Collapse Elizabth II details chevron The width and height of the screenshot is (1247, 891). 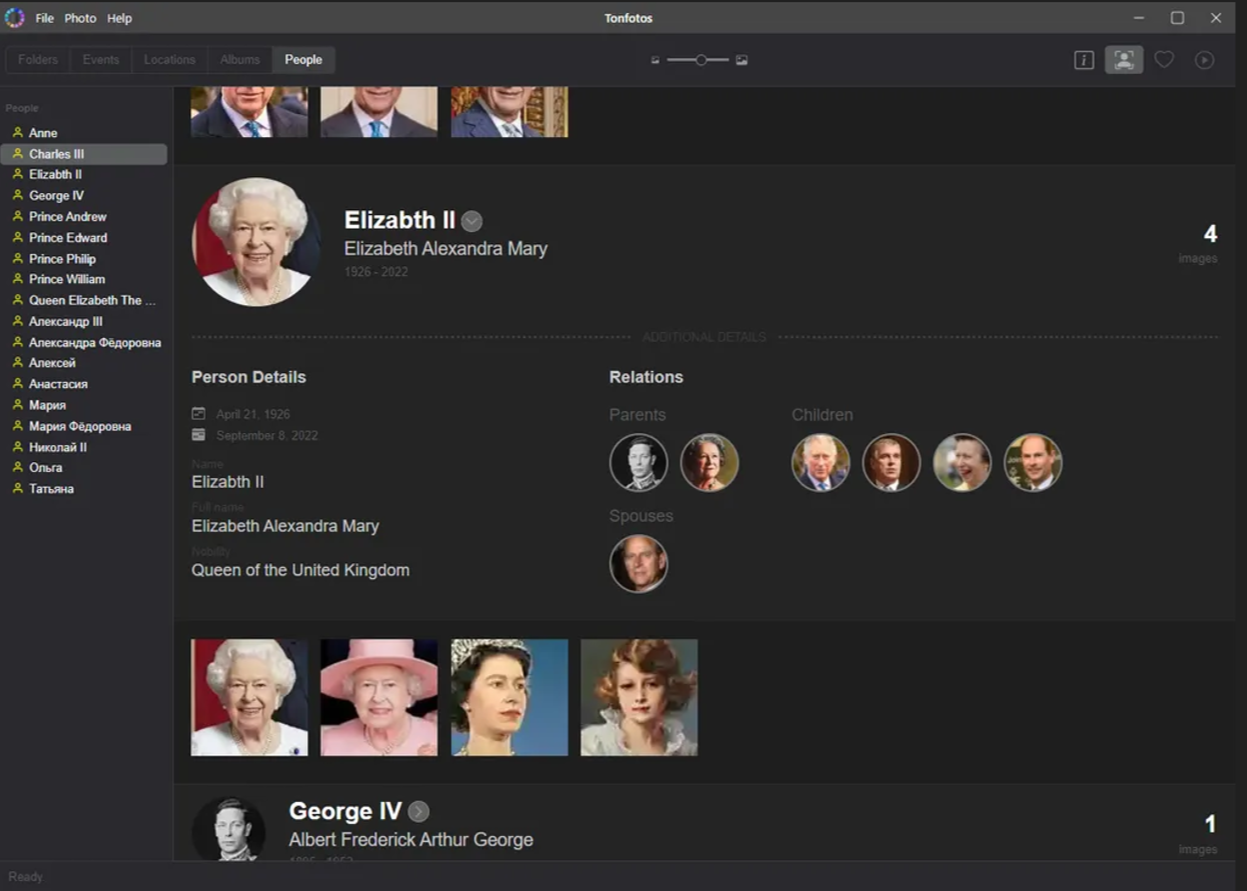coord(472,221)
